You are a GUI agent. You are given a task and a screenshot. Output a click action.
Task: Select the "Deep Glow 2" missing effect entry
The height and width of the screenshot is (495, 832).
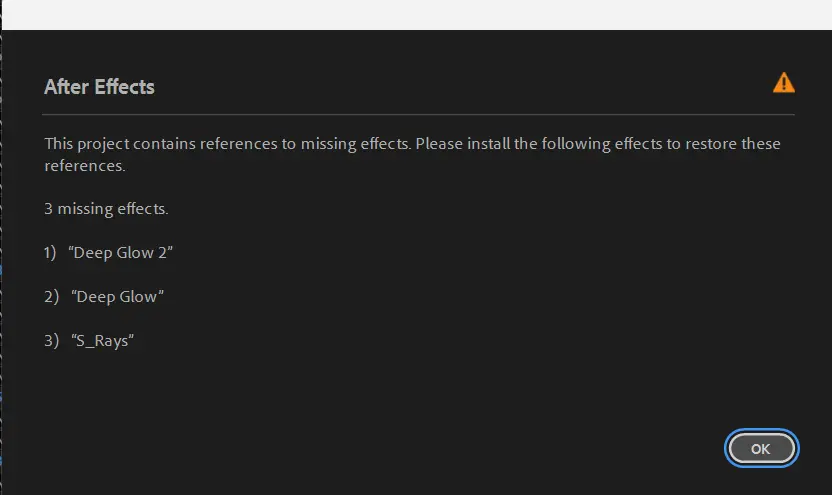click(x=121, y=253)
